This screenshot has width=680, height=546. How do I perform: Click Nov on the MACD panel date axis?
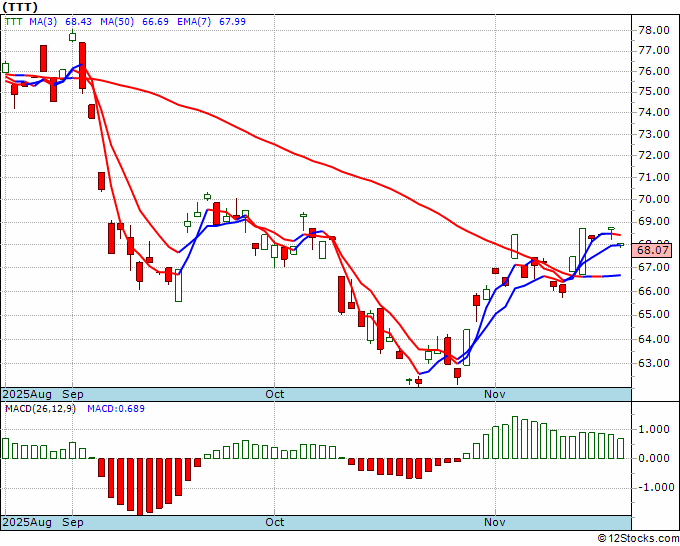(495, 522)
